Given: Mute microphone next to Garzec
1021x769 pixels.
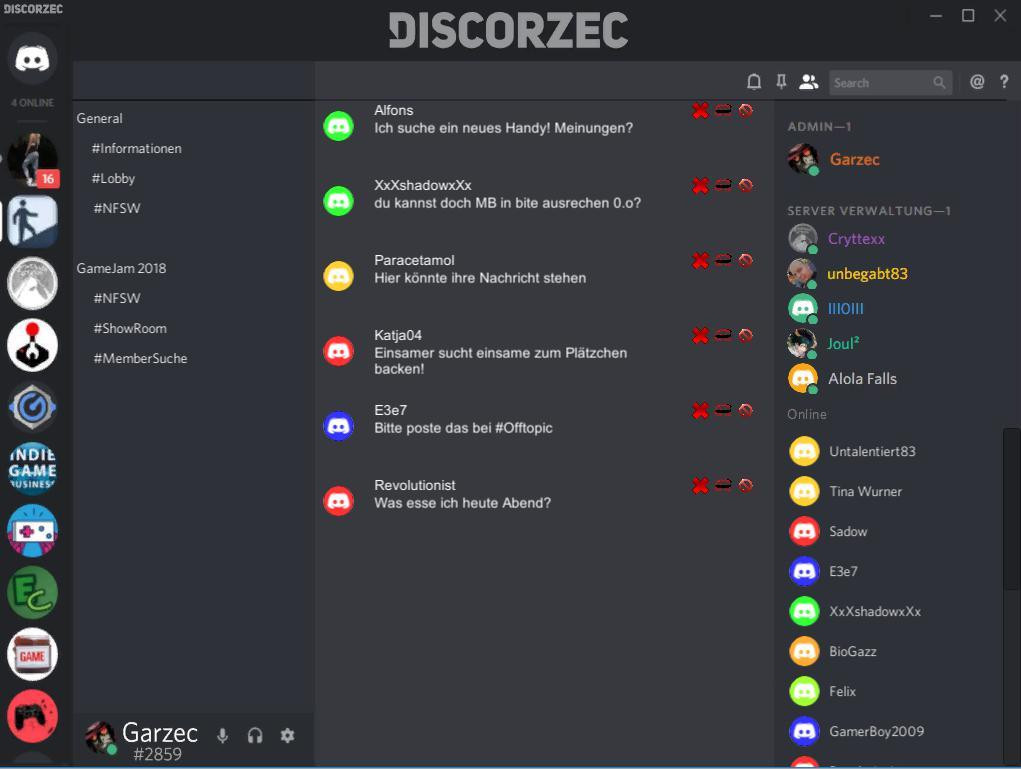Looking at the screenshot, I should pos(223,736).
